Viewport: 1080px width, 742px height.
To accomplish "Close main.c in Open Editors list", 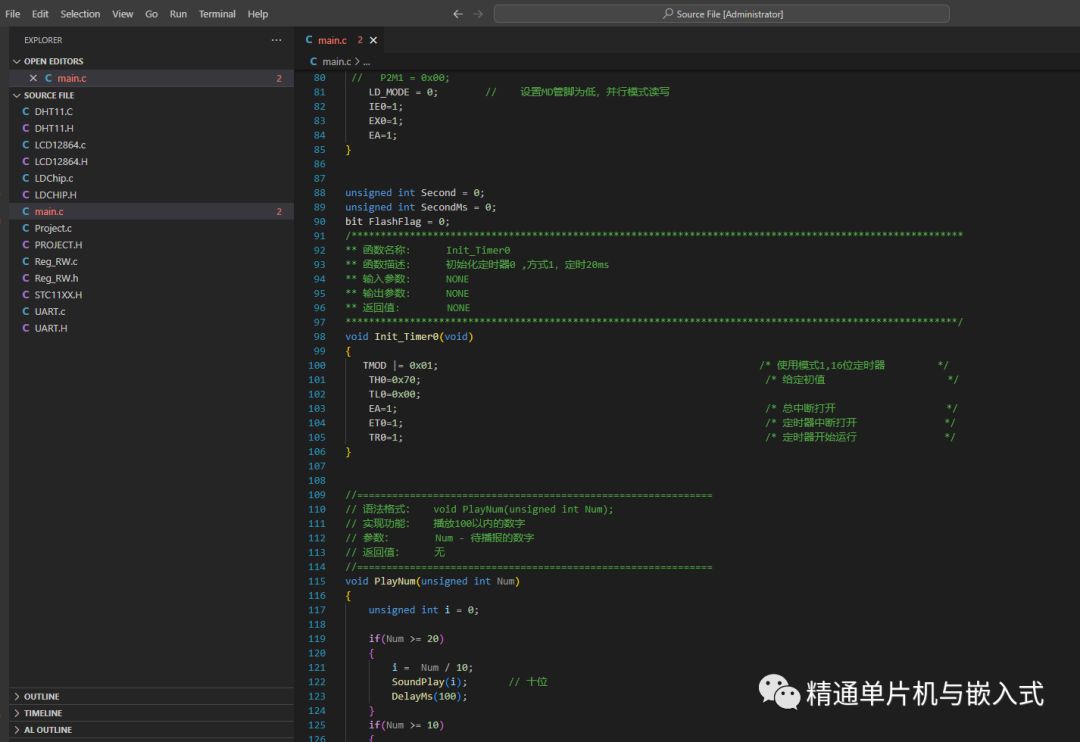I will [33, 79].
